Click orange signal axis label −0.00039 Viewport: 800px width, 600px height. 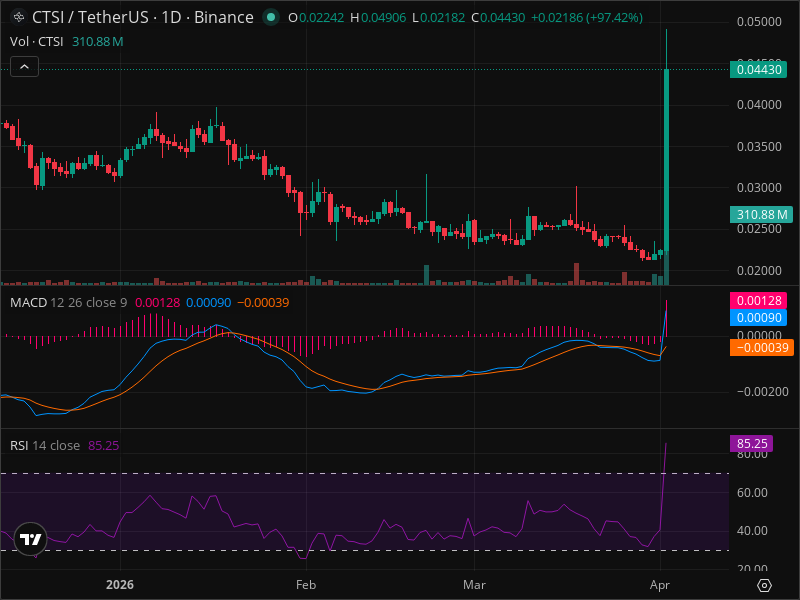click(761, 347)
